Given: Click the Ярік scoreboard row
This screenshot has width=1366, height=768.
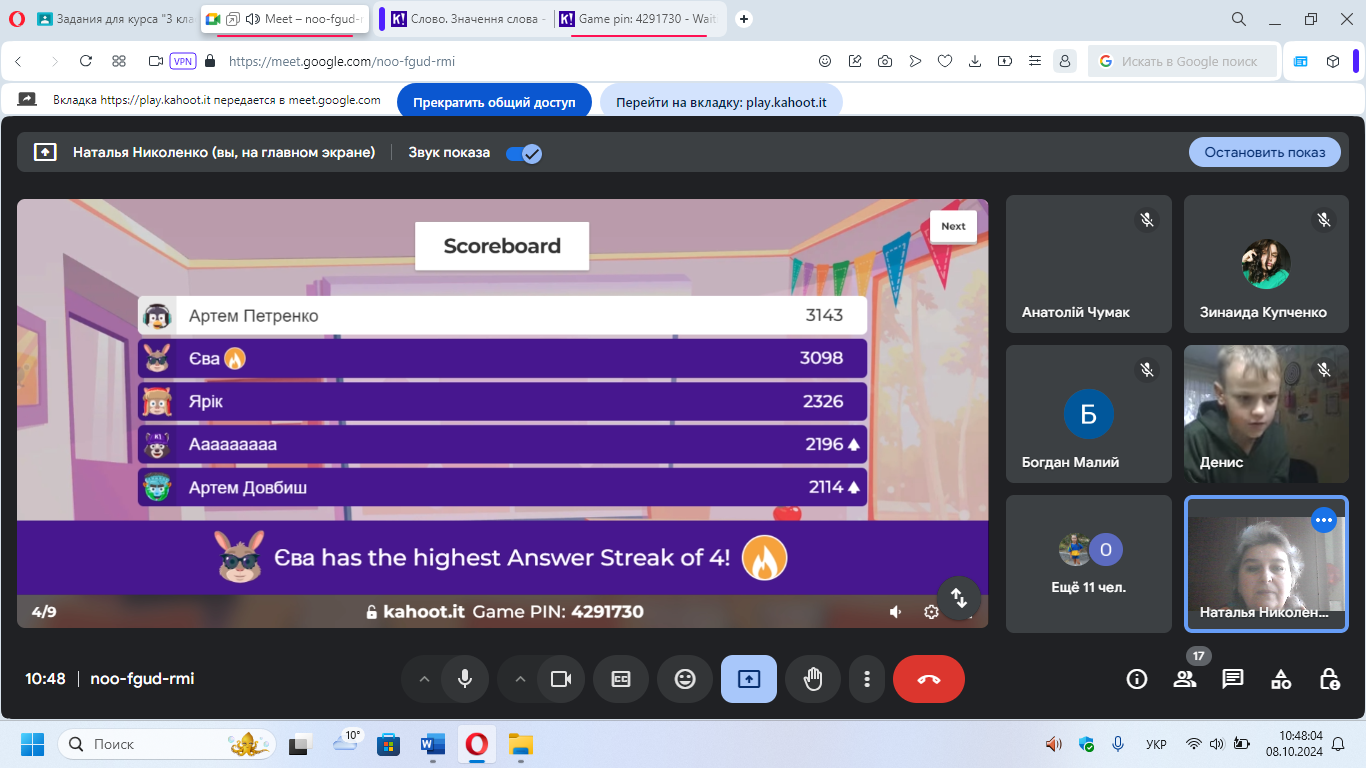Looking at the screenshot, I should pyautogui.click(x=502, y=401).
